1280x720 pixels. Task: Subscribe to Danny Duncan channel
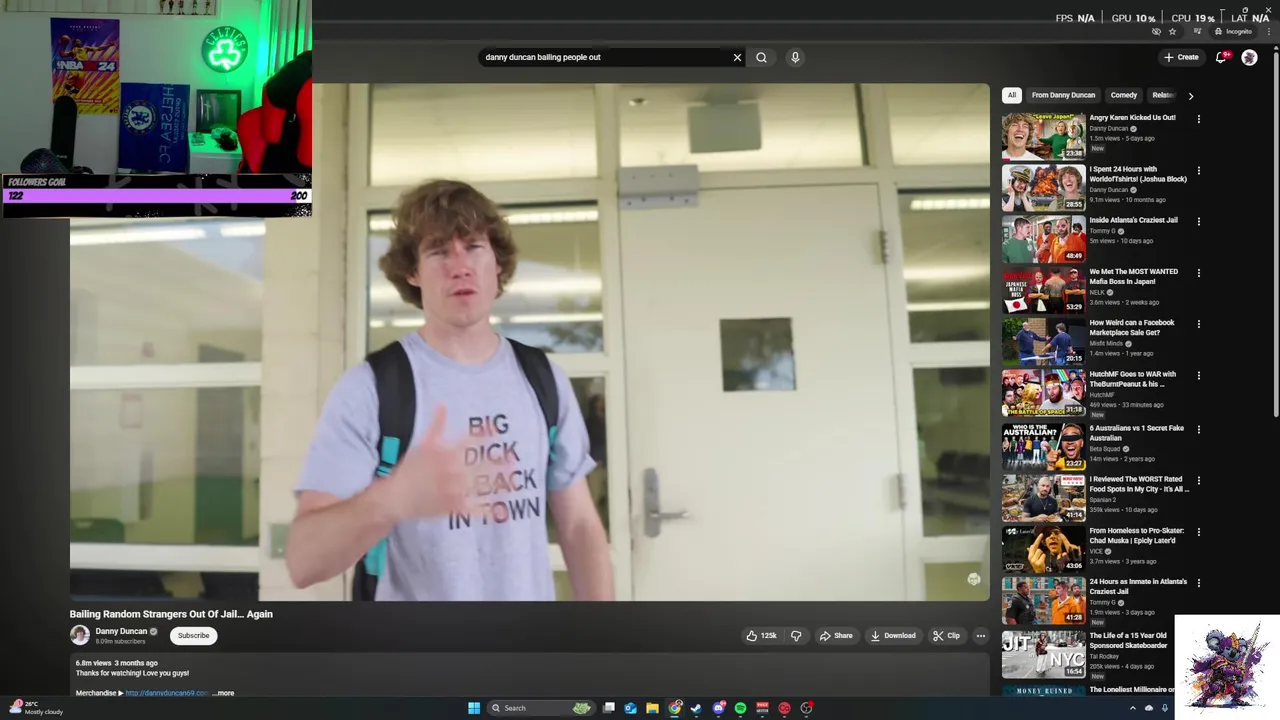coord(193,635)
